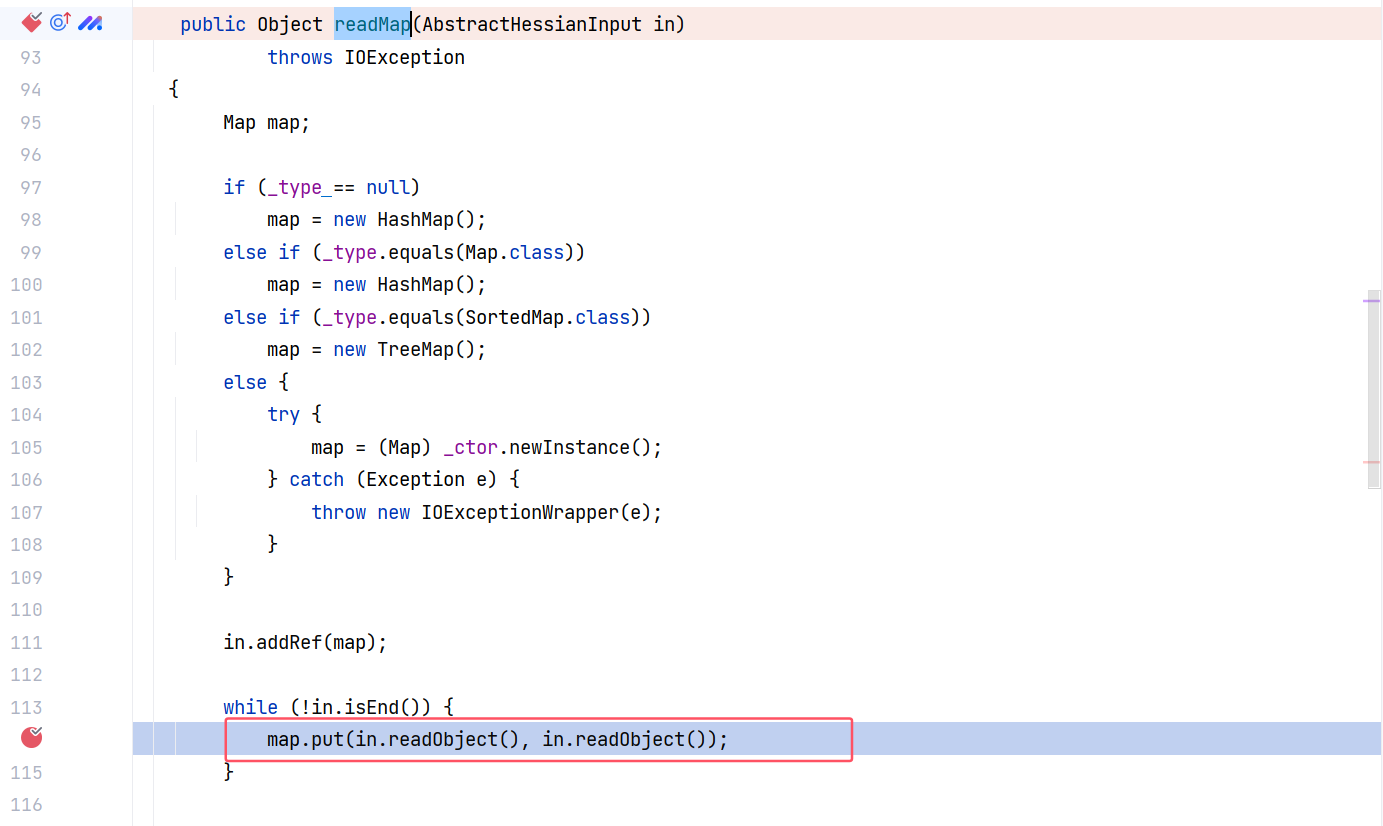Click line number 111 in gutter
This screenshot has width=1383, height=826.
(x=26, y=642)
